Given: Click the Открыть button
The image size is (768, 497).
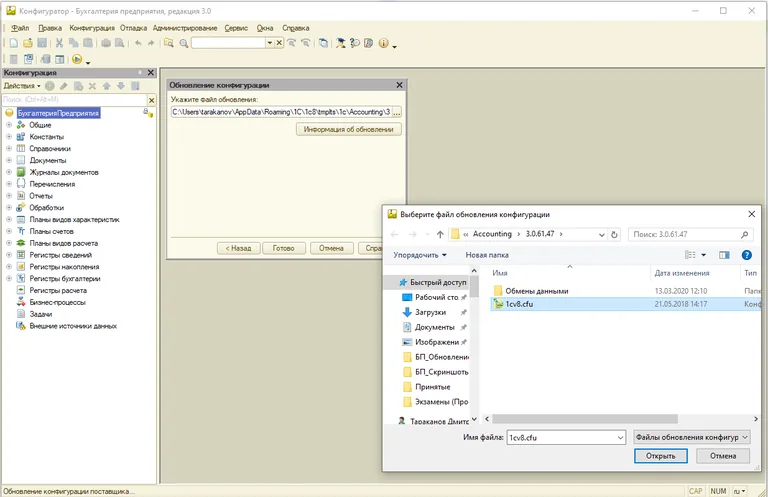Looking at the screenshot, I should tap(660, 456).
